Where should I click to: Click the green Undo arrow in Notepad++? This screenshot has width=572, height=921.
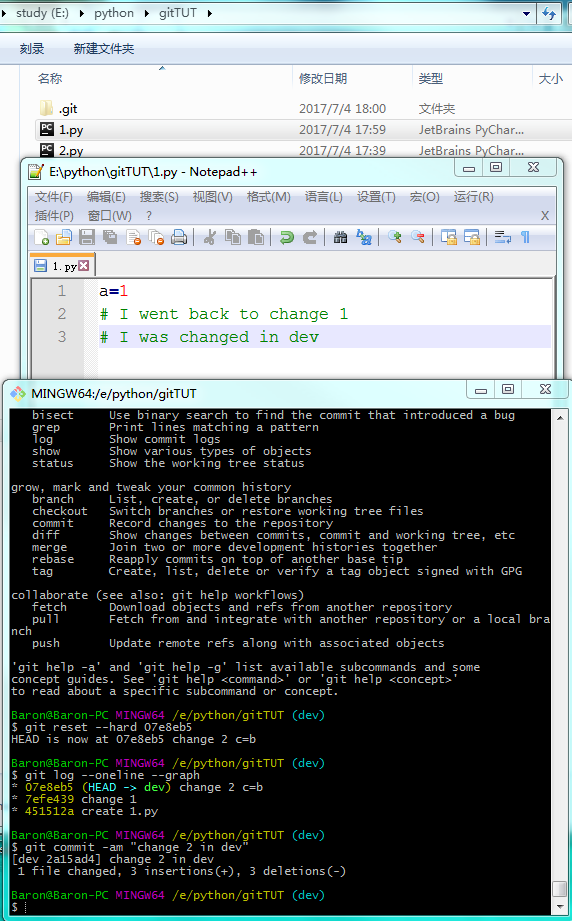tap(287, 237)
